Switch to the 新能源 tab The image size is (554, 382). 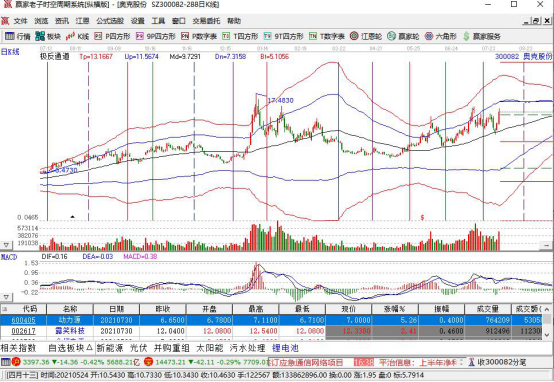(x=110, y=348)
